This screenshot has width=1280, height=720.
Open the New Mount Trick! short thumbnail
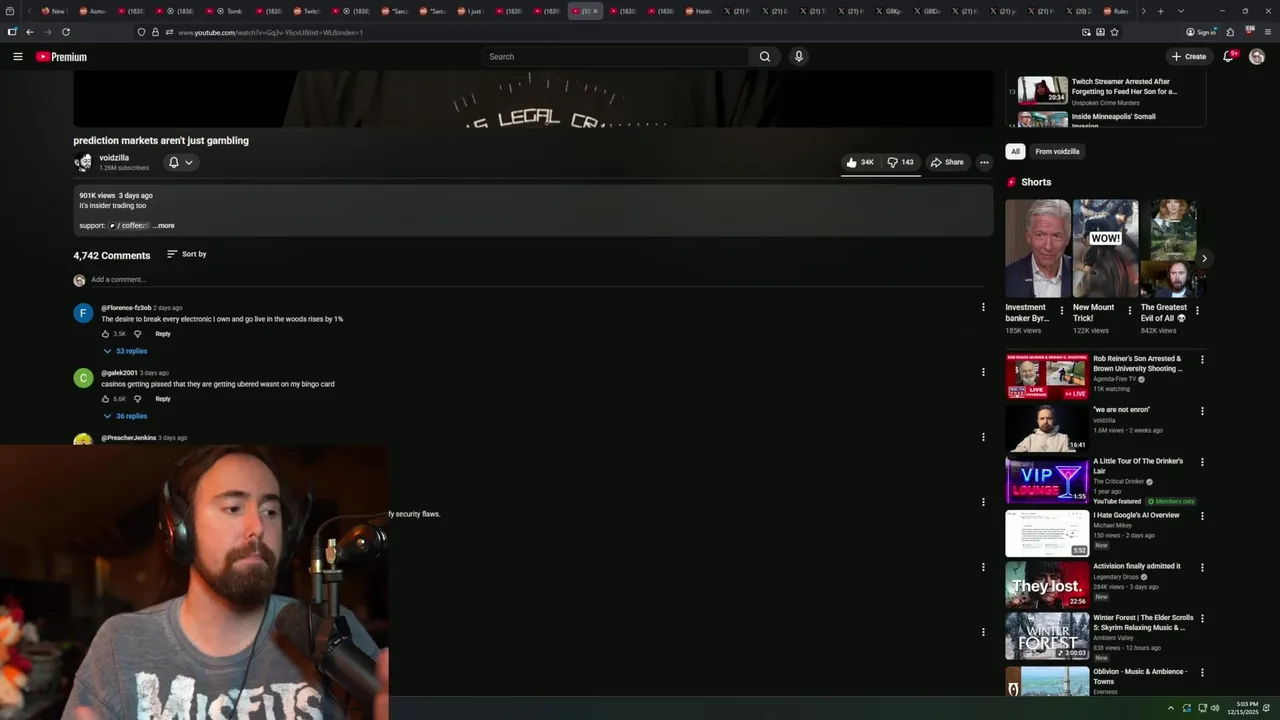[x=1105, y=248]
